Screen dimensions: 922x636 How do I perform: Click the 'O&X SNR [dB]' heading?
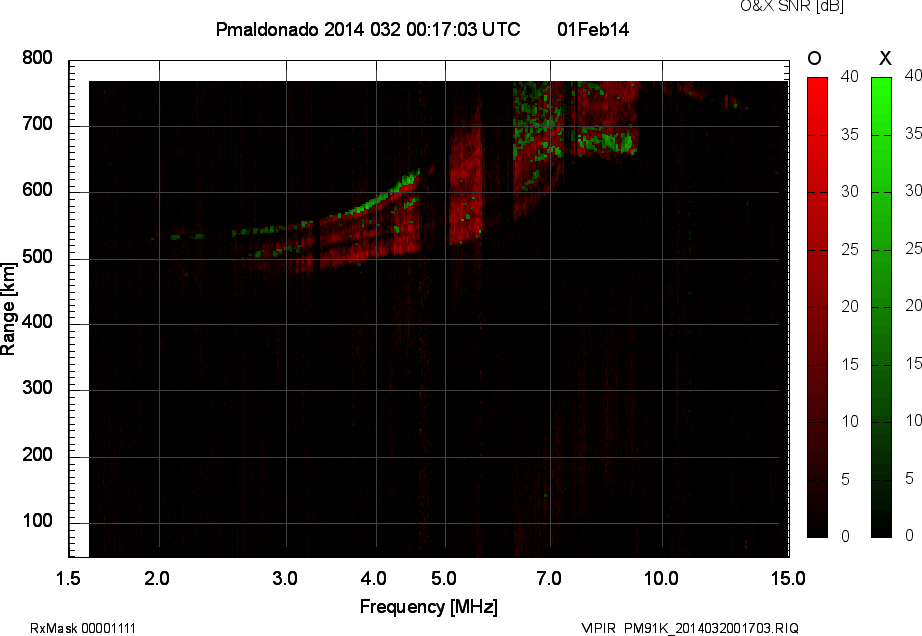coord(791,6)
